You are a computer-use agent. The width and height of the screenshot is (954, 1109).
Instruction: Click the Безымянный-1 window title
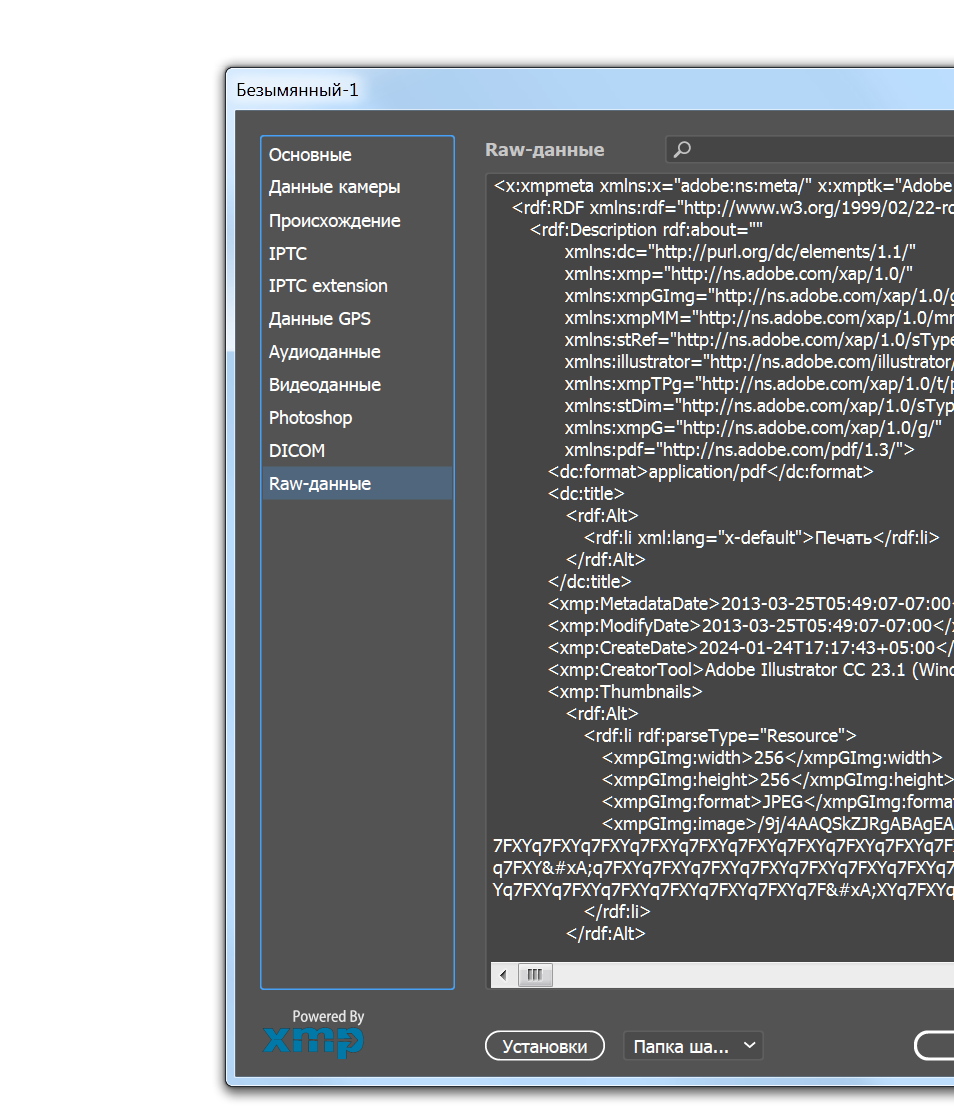click(x=297, y=90)
